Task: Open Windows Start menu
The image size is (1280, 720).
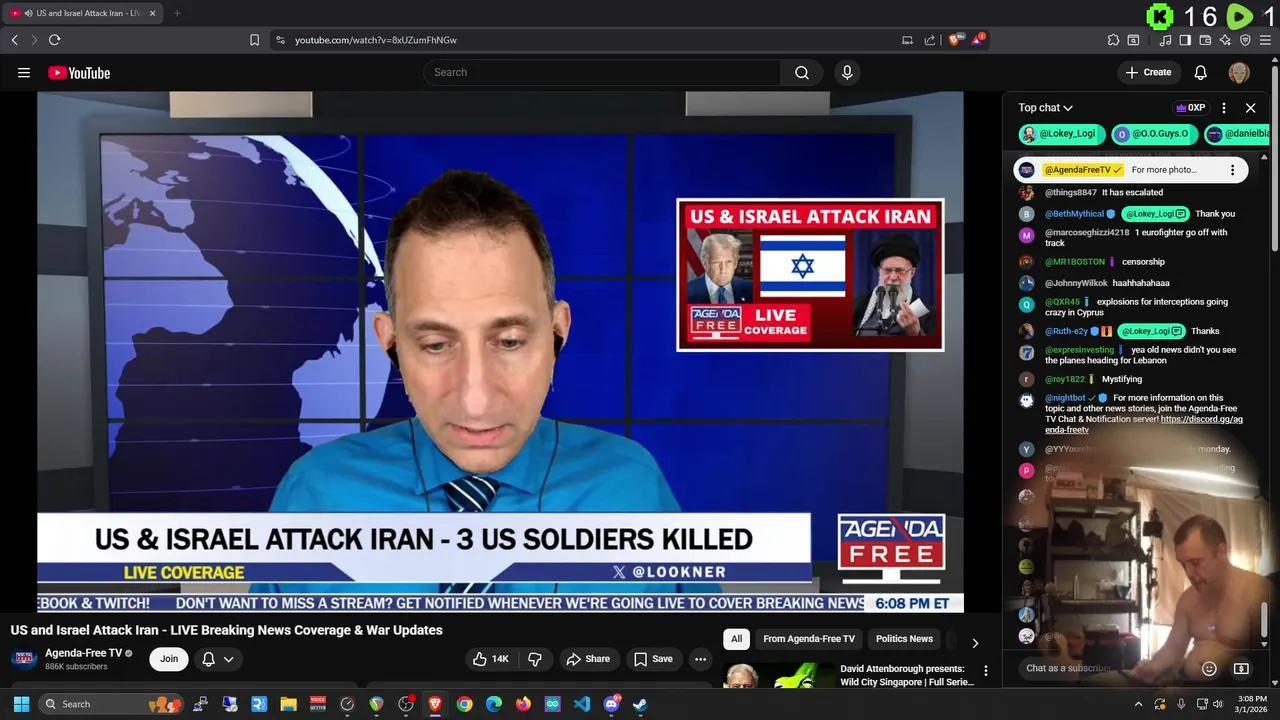Action: 21,704
